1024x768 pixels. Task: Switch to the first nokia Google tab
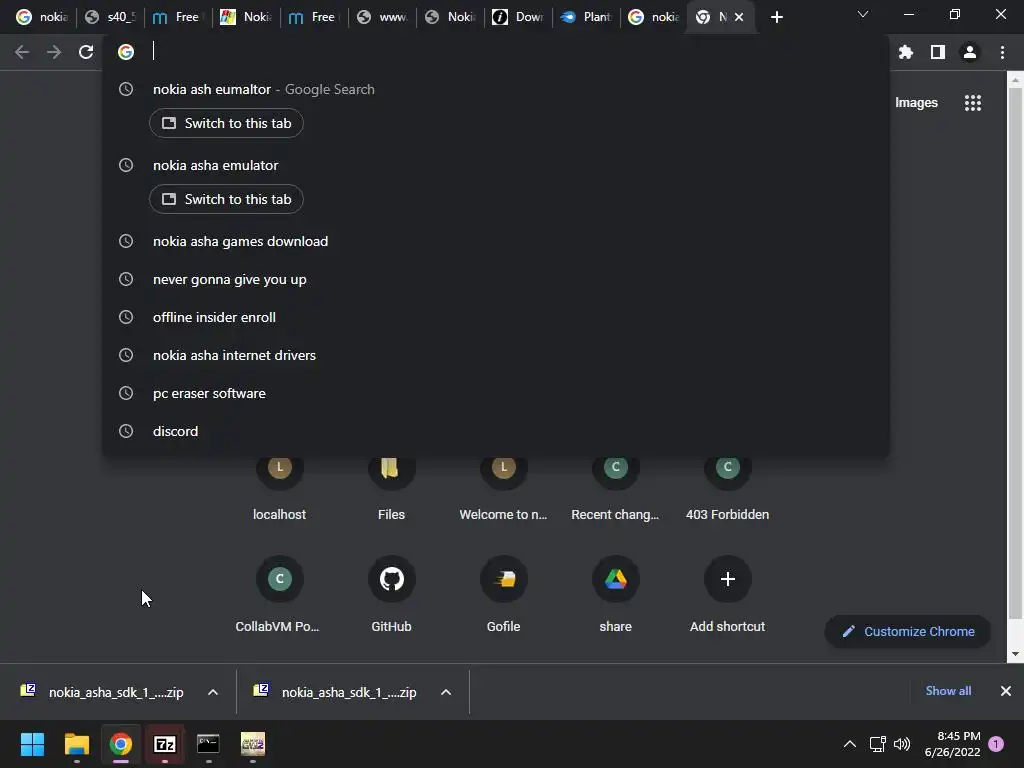point(43,17)
